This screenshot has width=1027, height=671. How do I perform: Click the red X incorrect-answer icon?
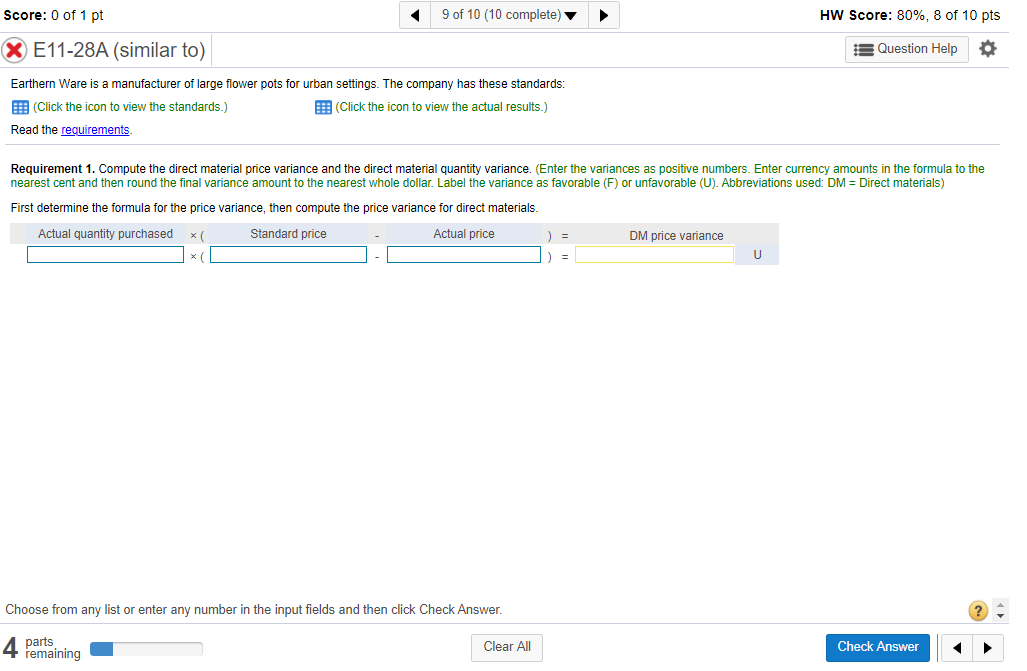pos(14,49)
